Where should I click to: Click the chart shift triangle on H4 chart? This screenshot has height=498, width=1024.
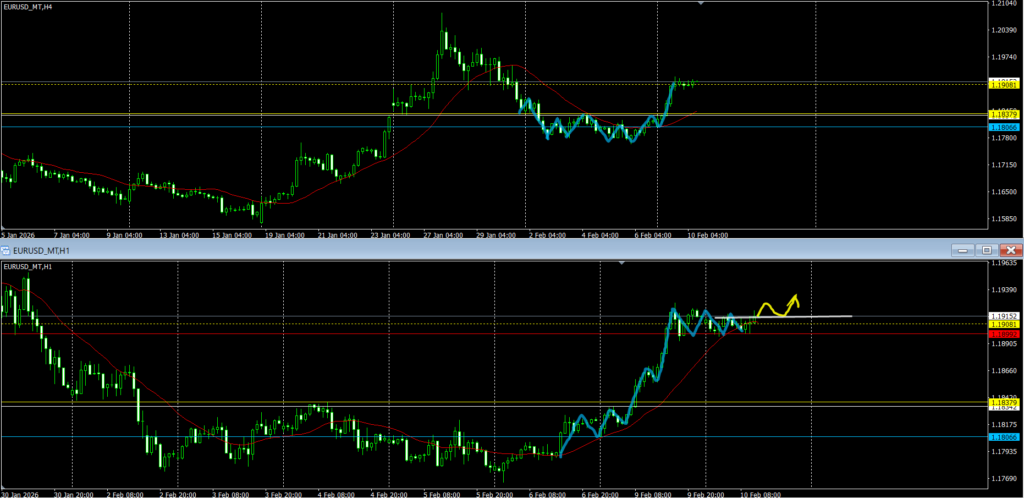700,4
